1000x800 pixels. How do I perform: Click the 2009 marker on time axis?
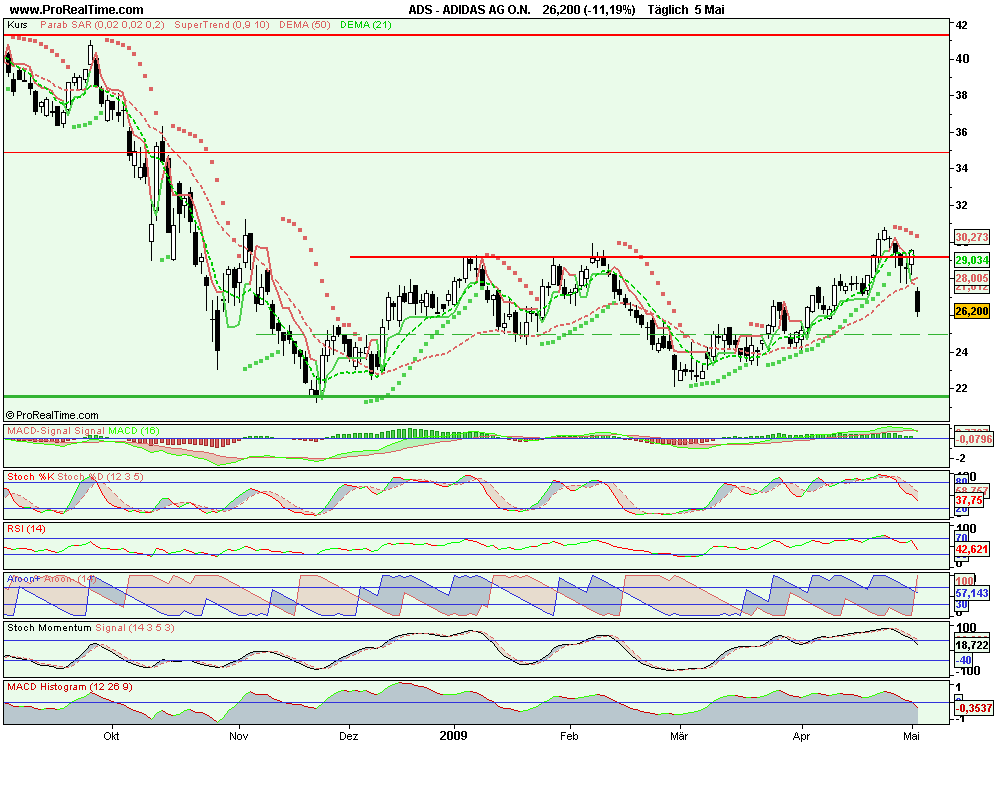point(455,736)
